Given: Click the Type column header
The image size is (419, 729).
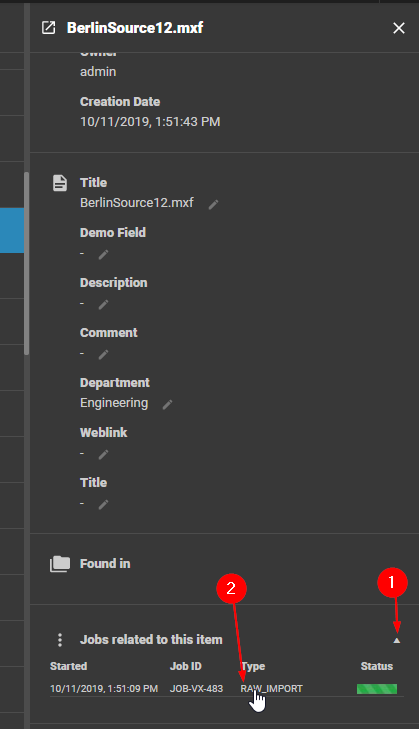Looking at the screenshot, I should (x=253, y=666).
